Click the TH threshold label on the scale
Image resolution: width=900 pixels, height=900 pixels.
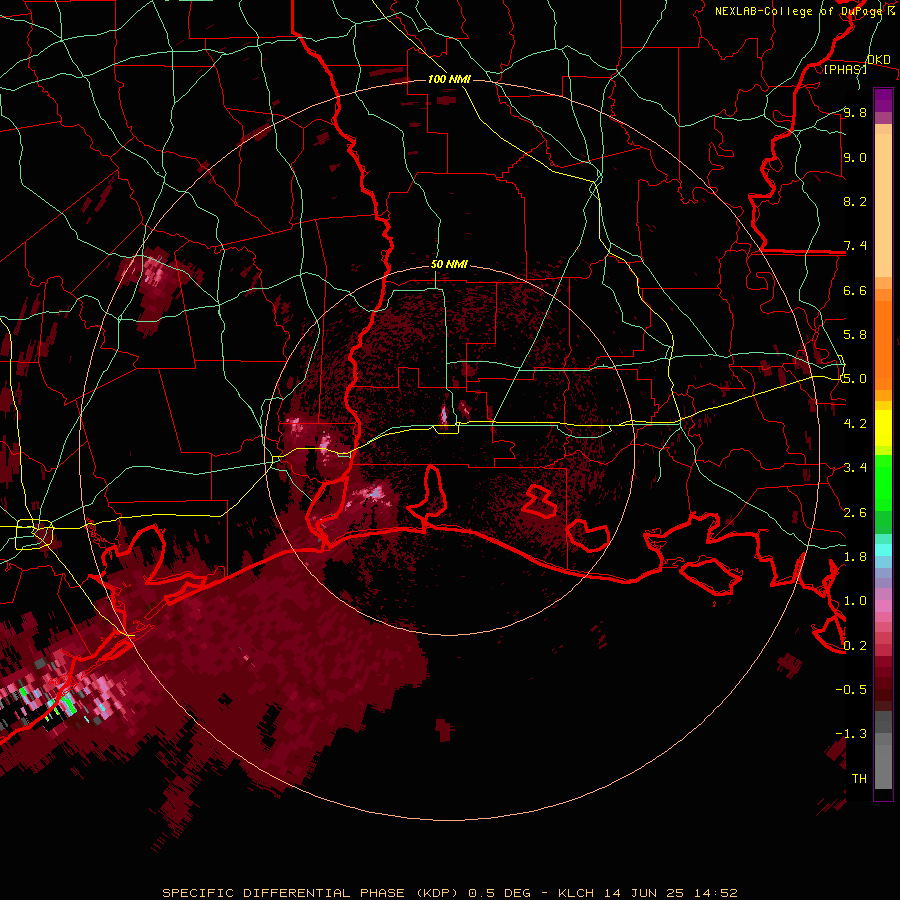859,779
